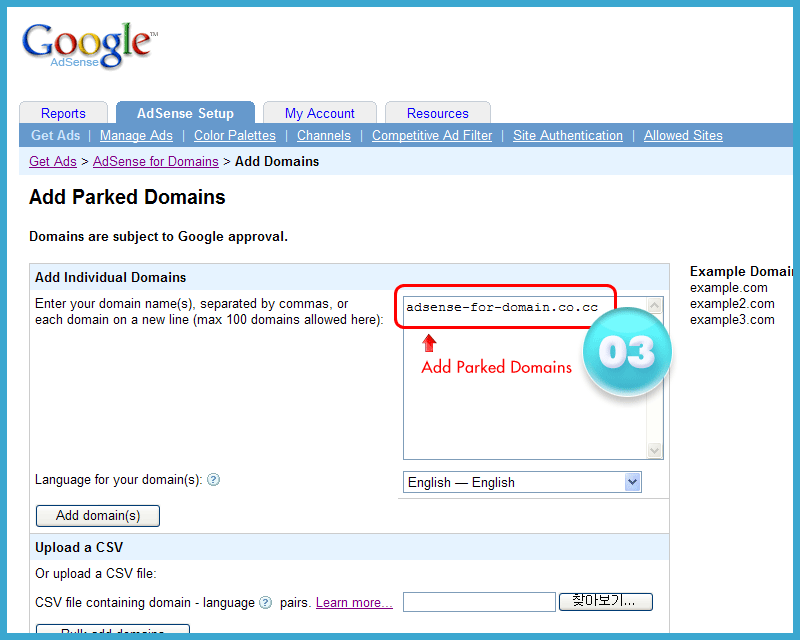Viewport: 800px width, 640px height.
Task: Click example2.com example domain text
Action: (x=732, y=304)
